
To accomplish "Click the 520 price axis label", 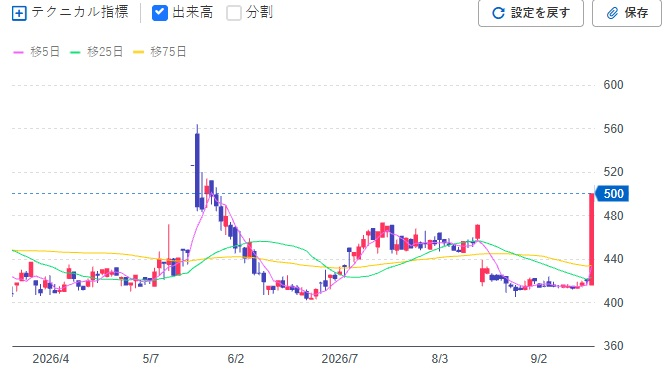I will pos(613,172).
